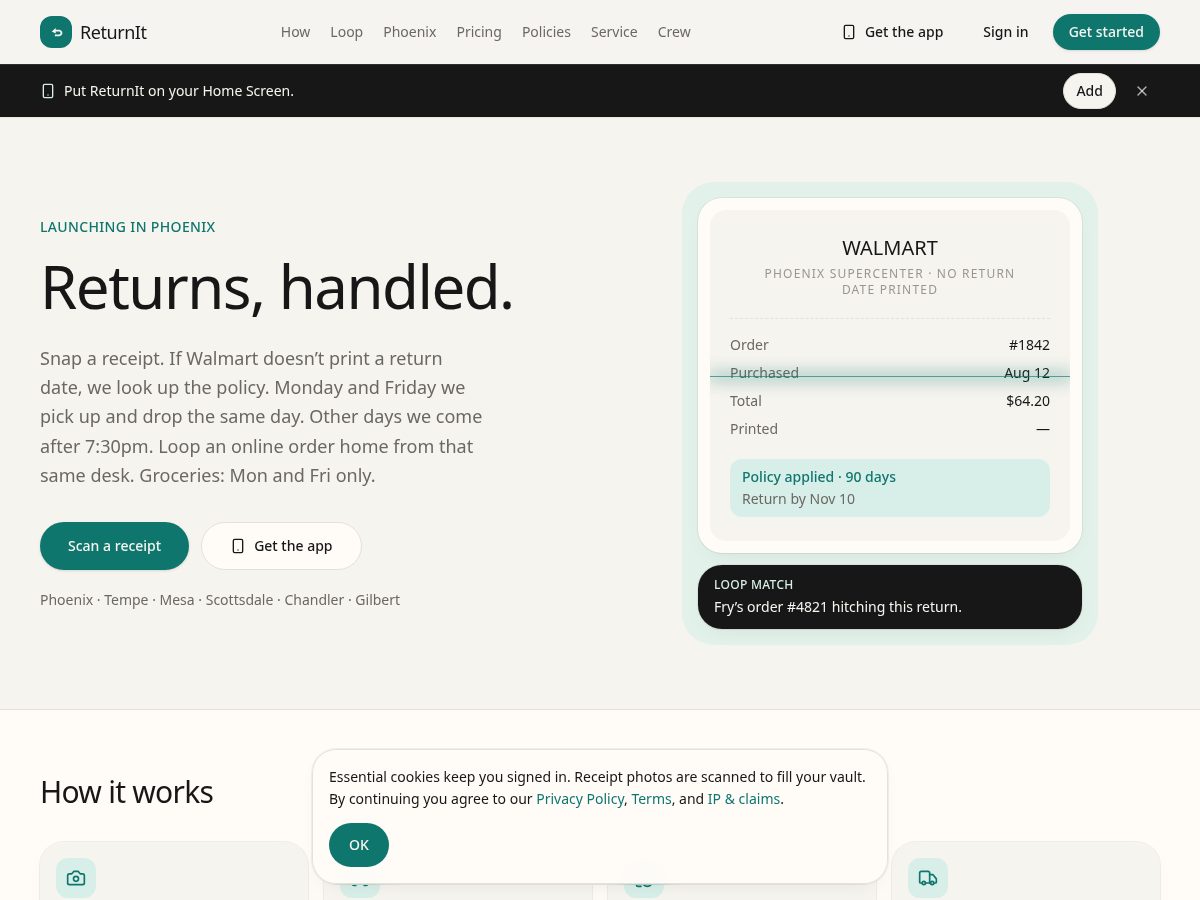The image size is (1200, 900).
Task: Click the Scan a receipt button
Action: tap(114, 546)
